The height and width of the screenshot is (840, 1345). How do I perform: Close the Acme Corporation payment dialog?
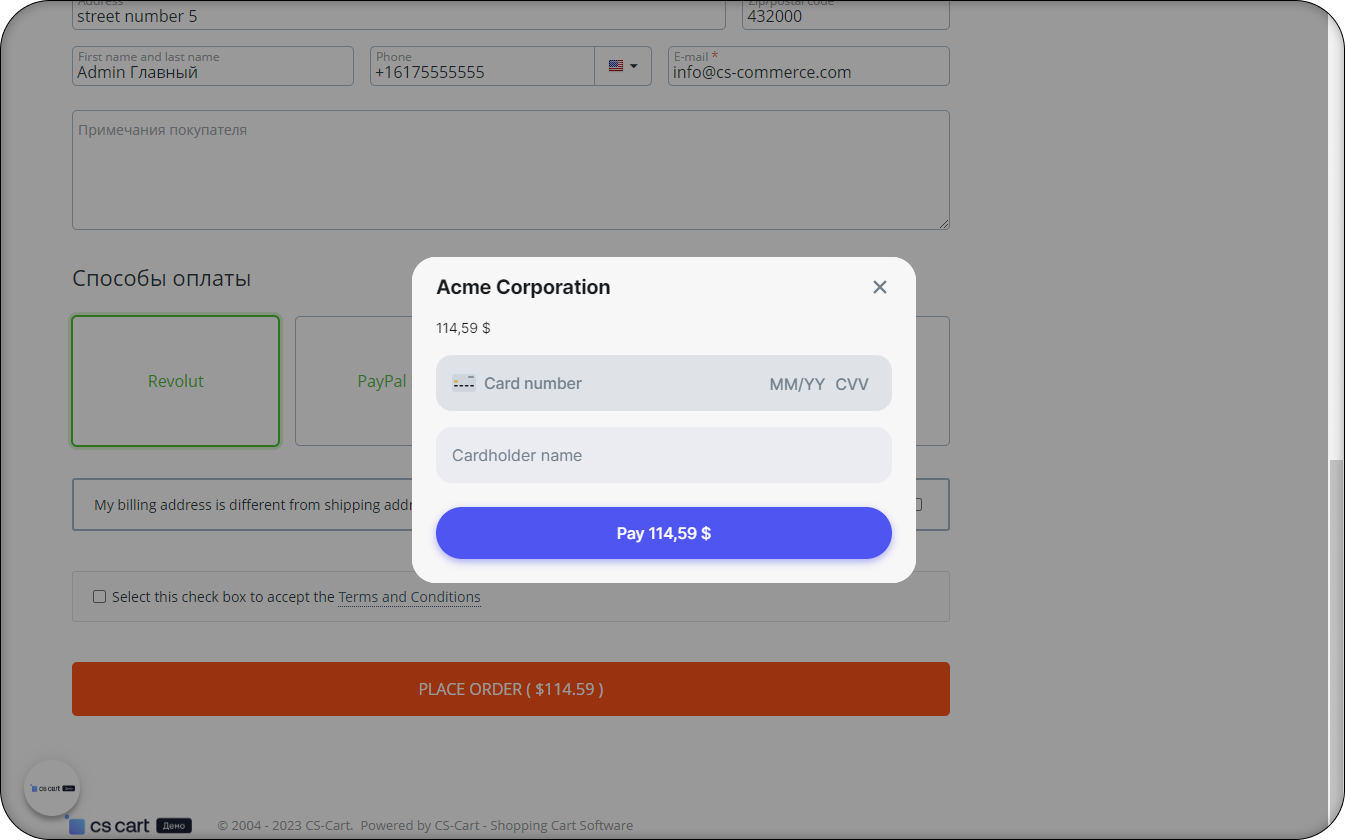click(x=880, y=287)
